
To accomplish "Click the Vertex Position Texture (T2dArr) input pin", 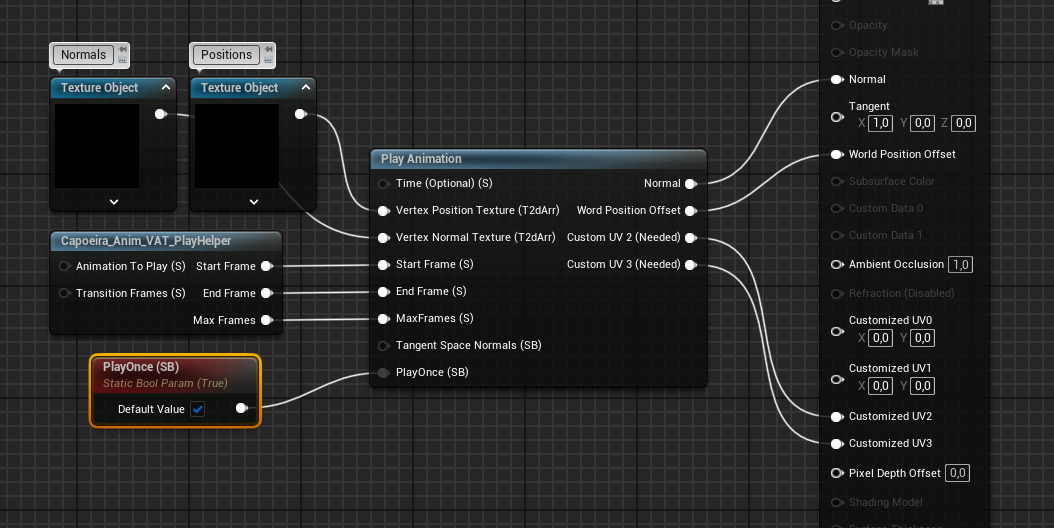I will [383, 211].
